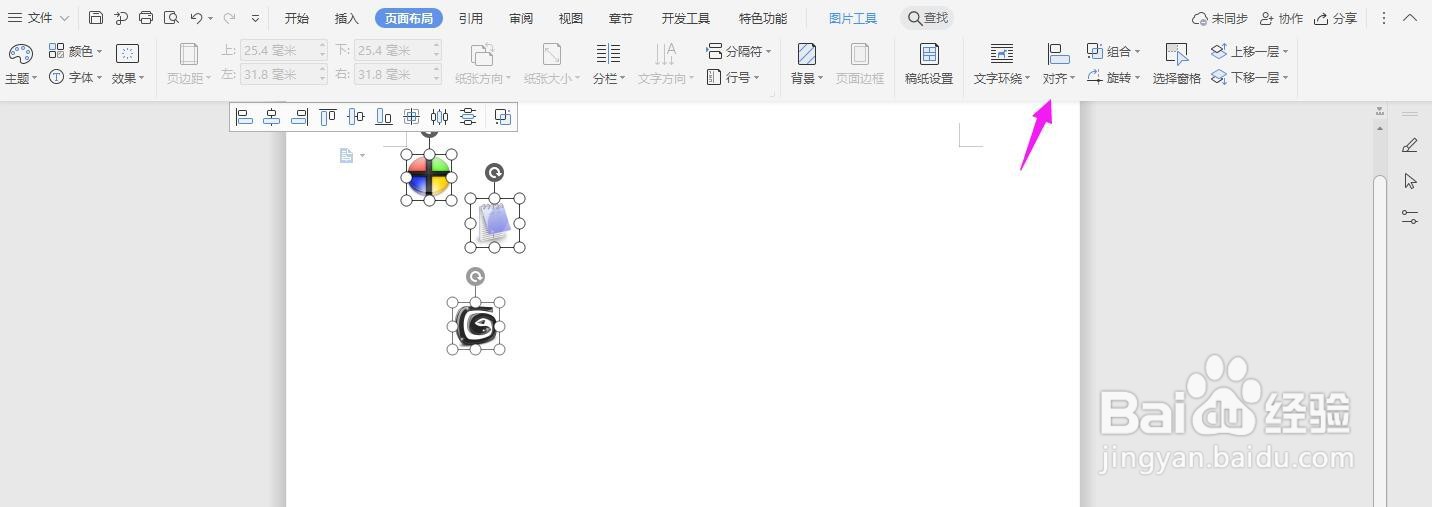The image size is (1432, 507).
Task: Open the 文件 menu dropdown
Action: point(39,18)
